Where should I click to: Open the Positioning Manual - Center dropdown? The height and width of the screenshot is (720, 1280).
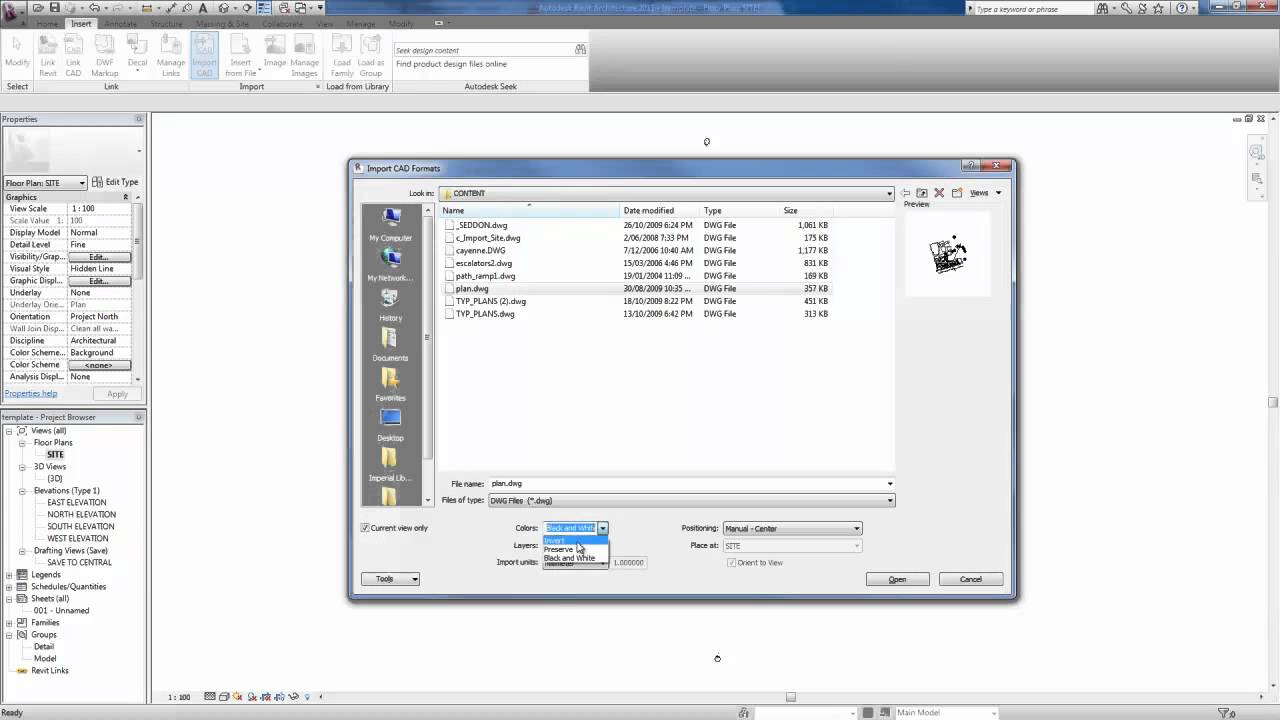pyautogui.click(x=857, y=529)
